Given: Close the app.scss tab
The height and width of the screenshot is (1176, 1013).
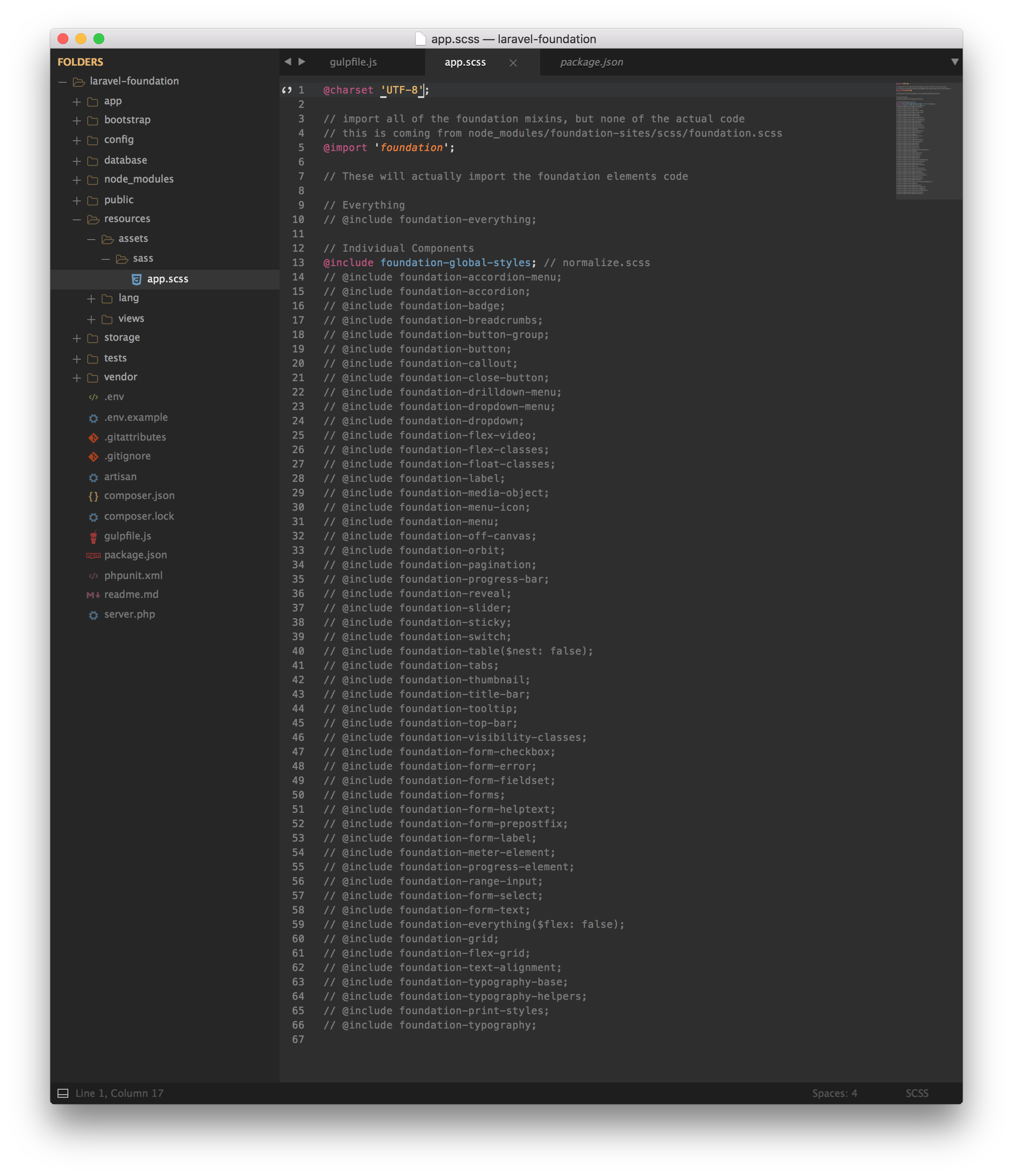Looking at the screenshot, I should (513, 63).
